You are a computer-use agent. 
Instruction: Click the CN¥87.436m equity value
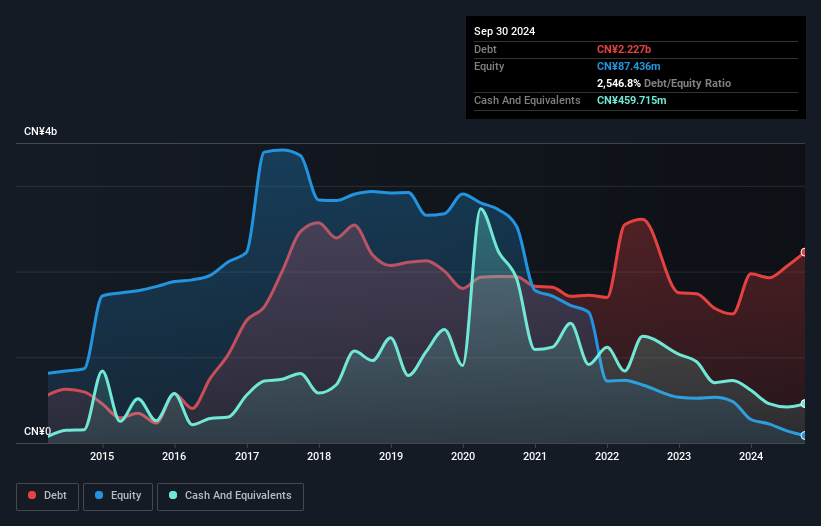pos(628,66)
